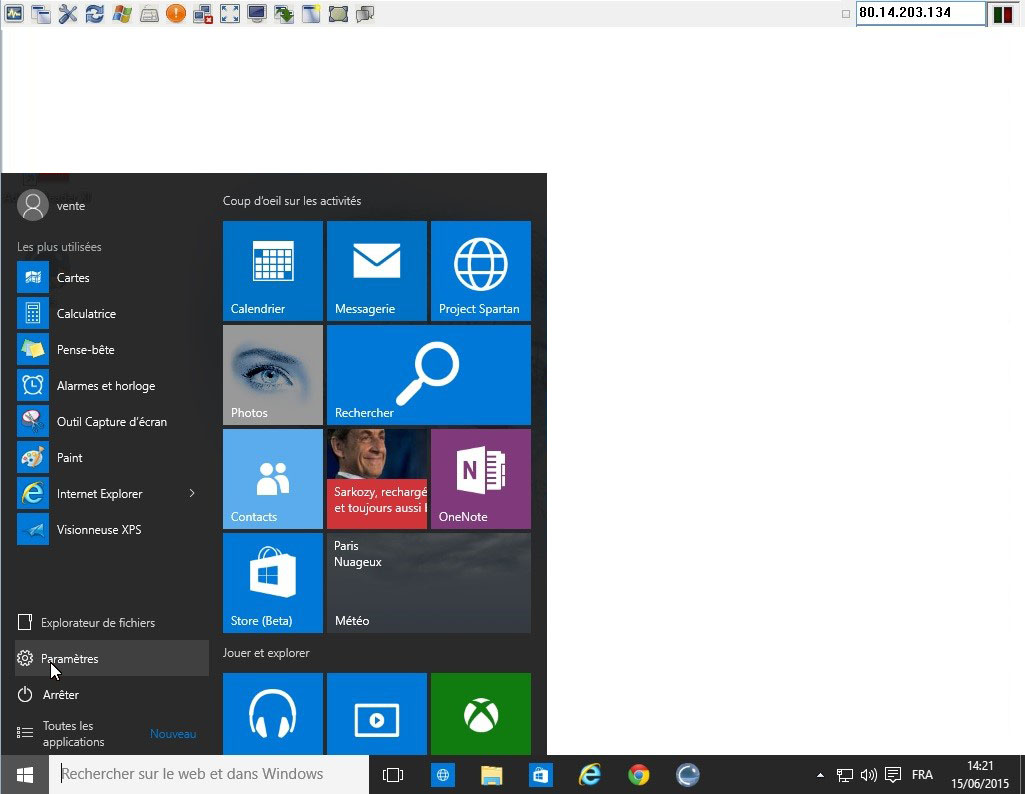Open the Contacts tile

point(272,478)
